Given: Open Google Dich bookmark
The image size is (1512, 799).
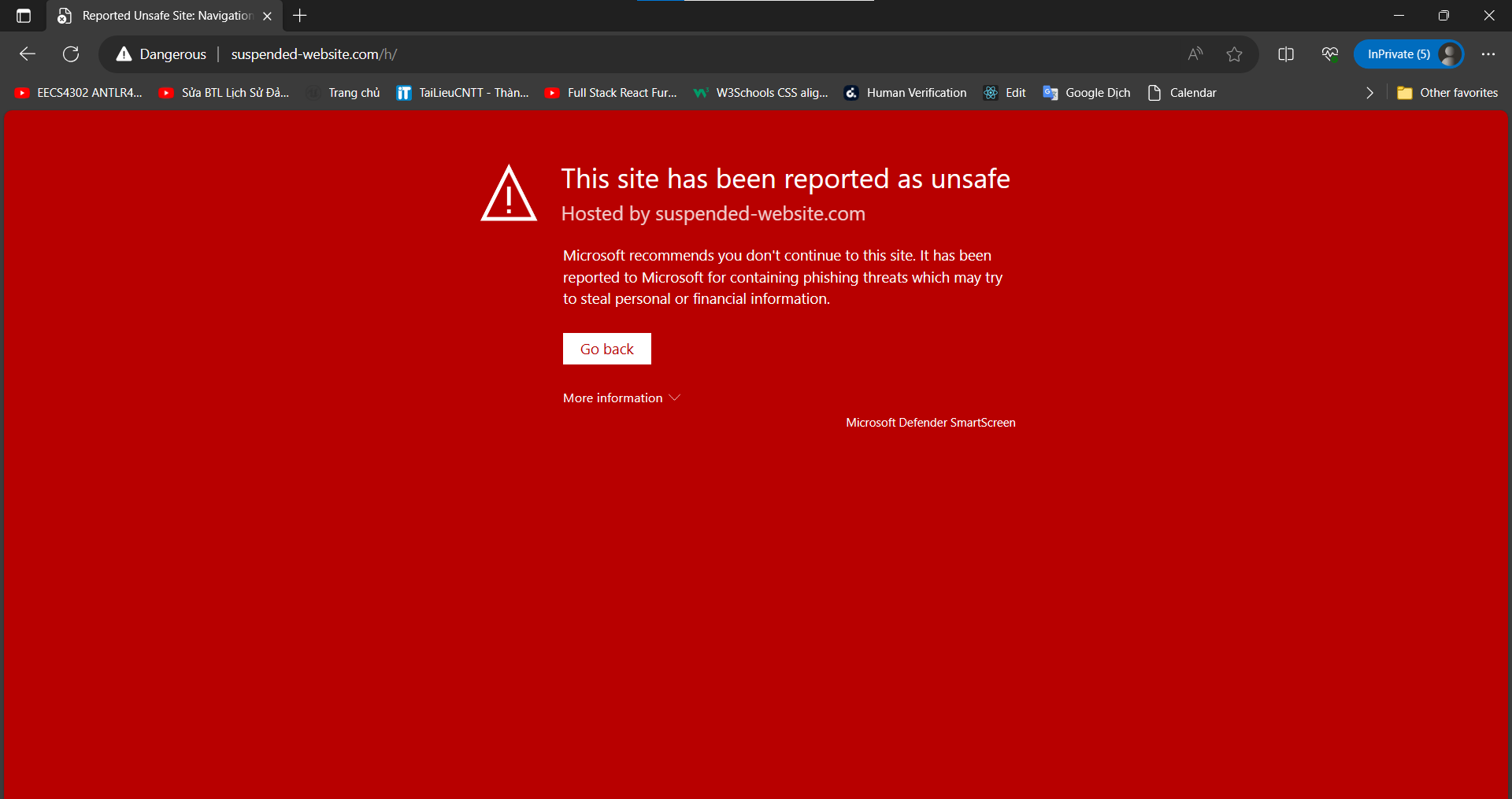Looking at the screenshot, I should click(x=1087, y=93).
